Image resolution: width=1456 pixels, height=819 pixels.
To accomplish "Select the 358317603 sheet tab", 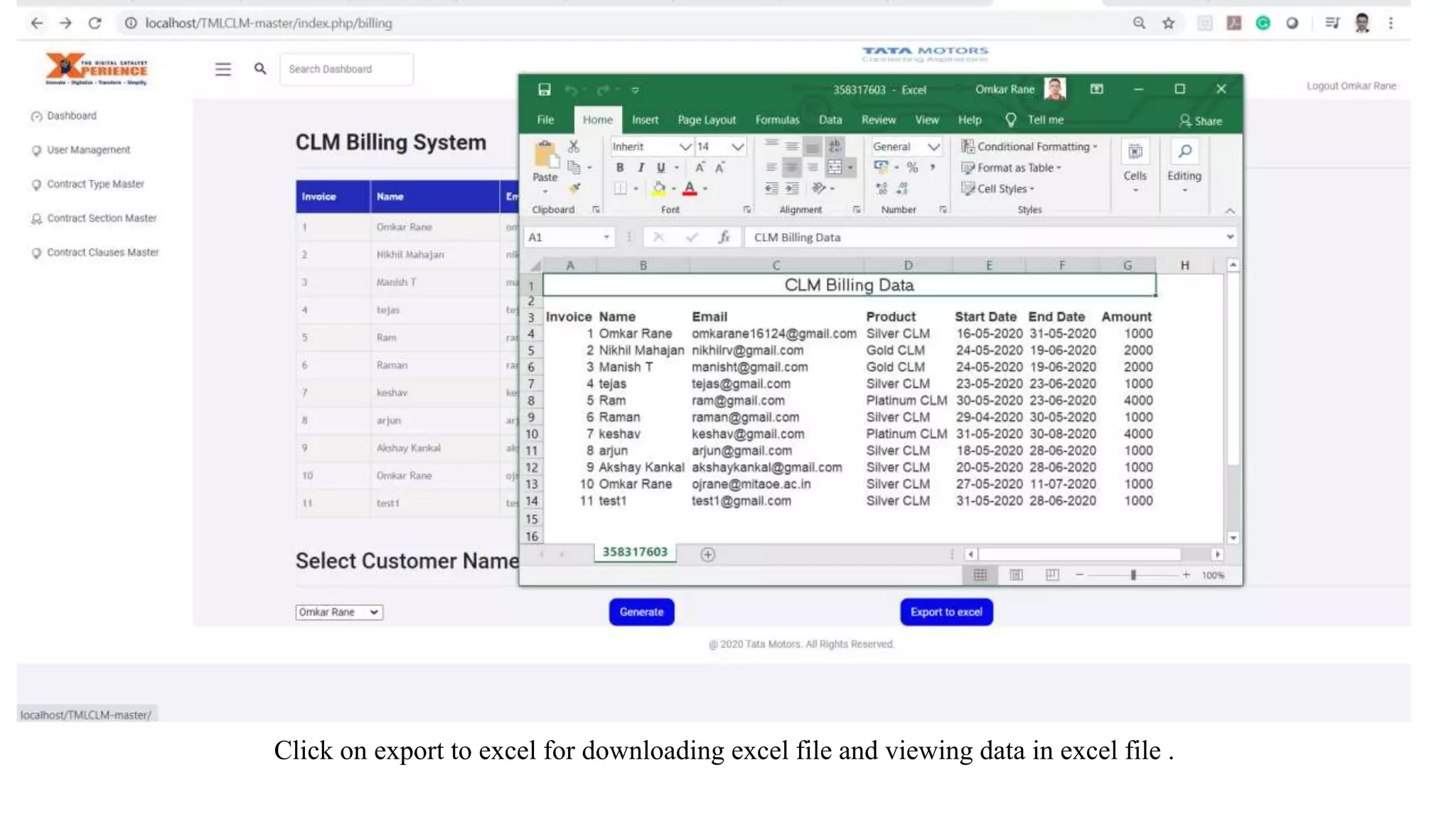I will click(635, 552).
